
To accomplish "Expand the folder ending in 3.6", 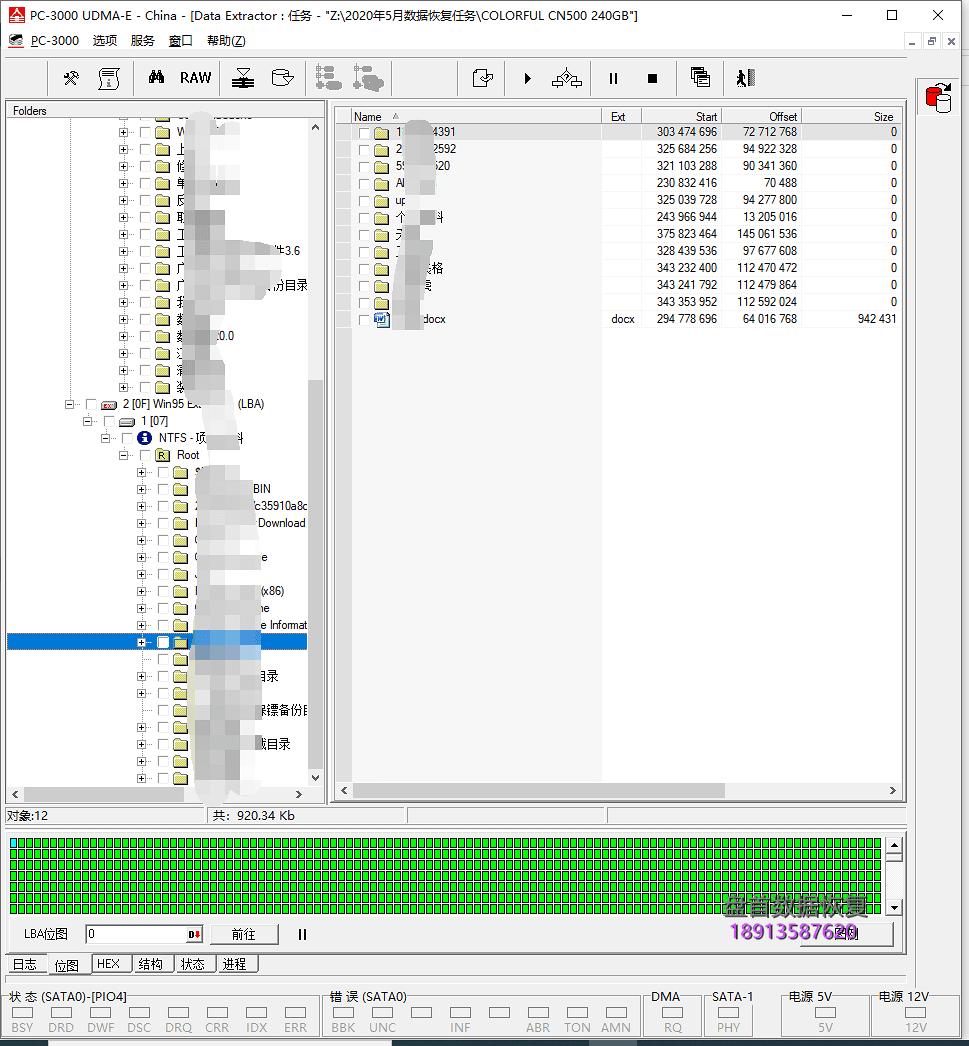I will (123, 251).
